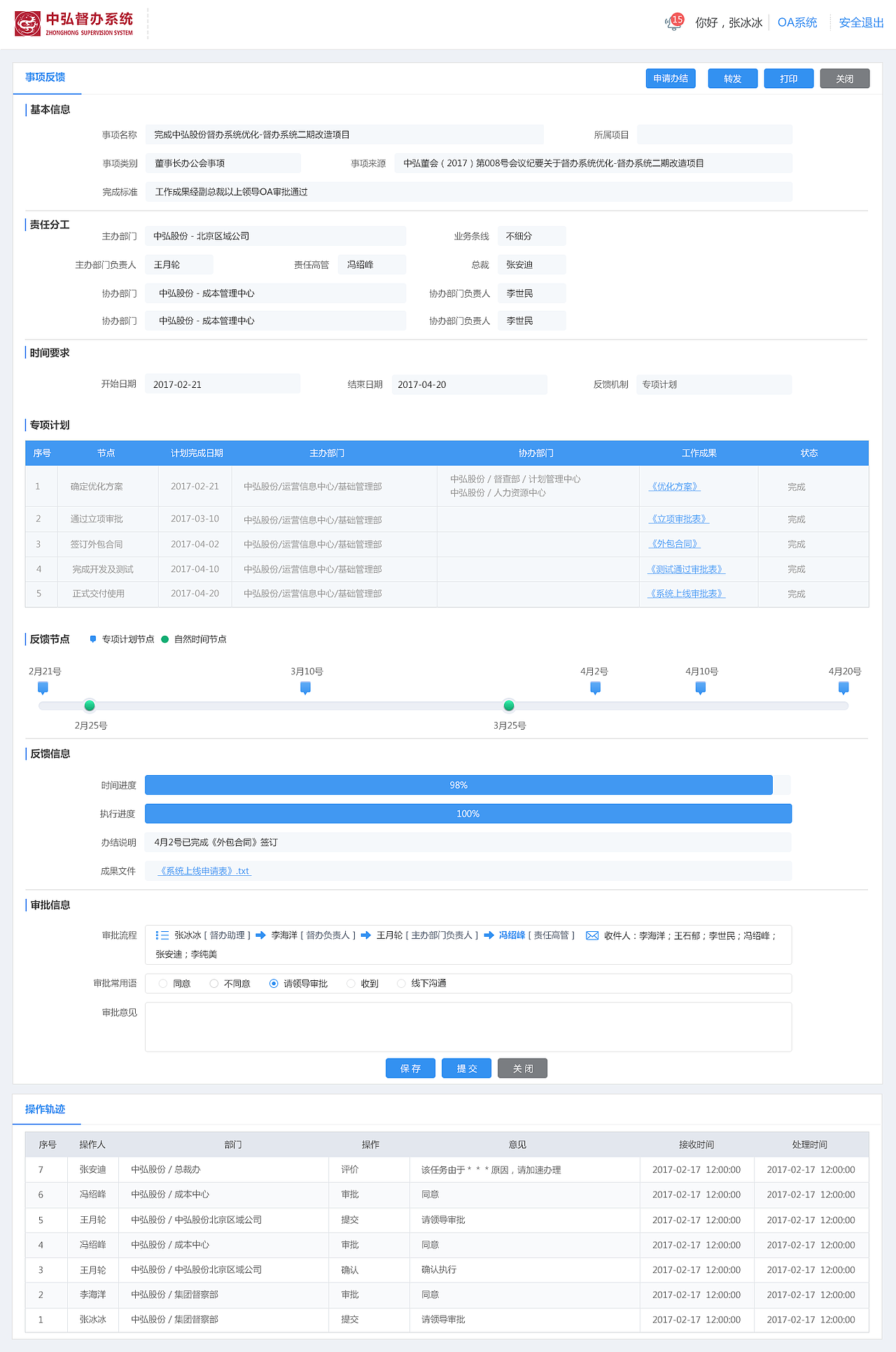The image size is (896, 1352).
Task: Click the envelope recipients icon
Action: click(x=592, y=935)
